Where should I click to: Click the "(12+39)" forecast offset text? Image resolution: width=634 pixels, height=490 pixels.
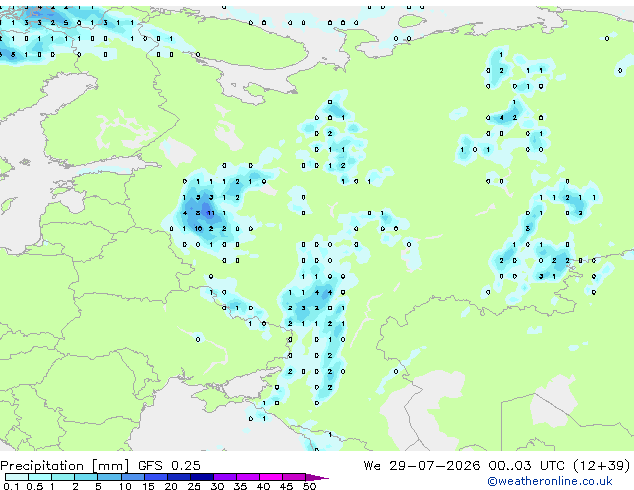602,466
